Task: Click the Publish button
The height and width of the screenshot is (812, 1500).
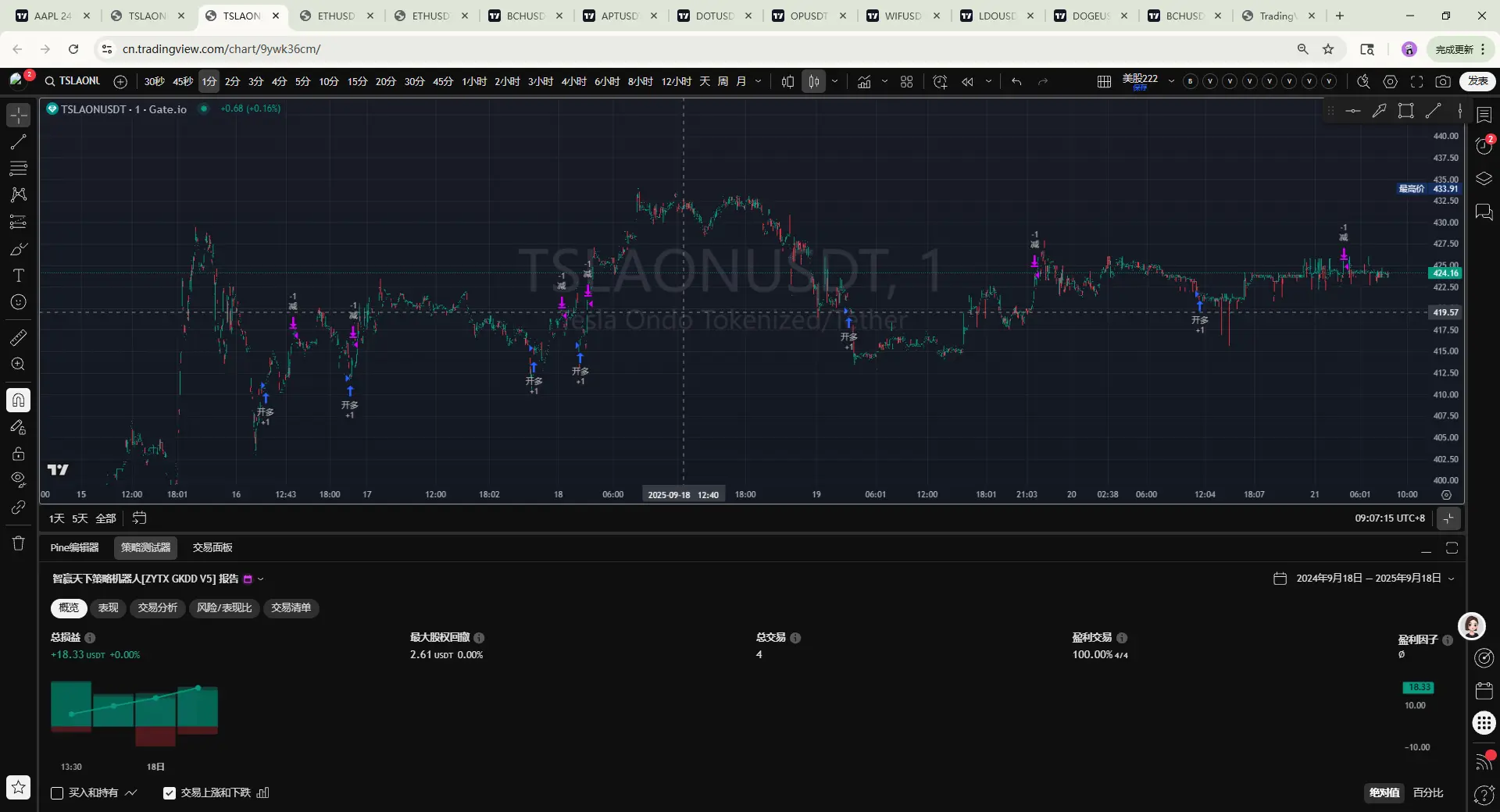Action: tap(1477, 81)
